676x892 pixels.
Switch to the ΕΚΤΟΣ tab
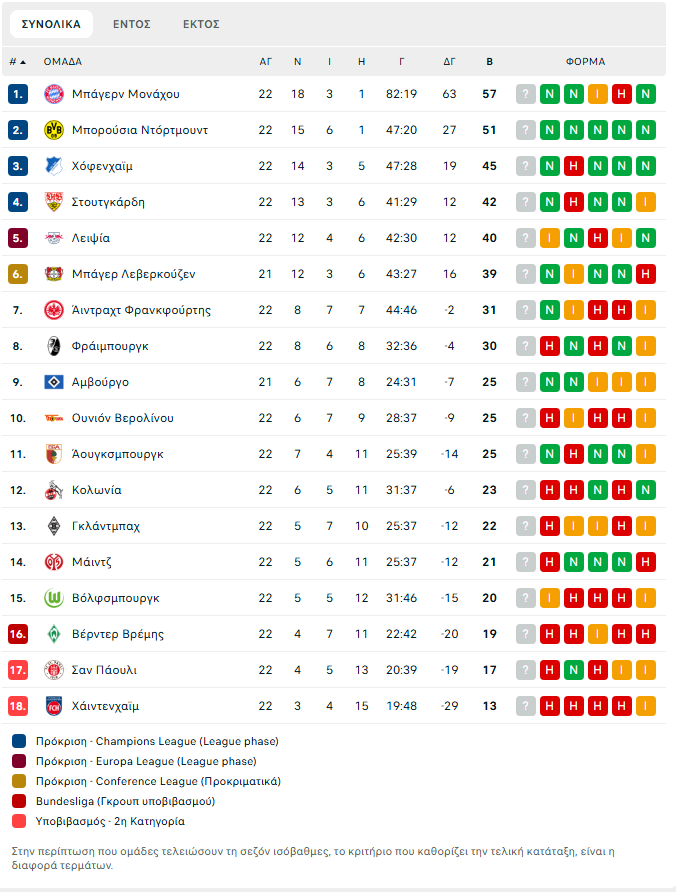(201, 24)
